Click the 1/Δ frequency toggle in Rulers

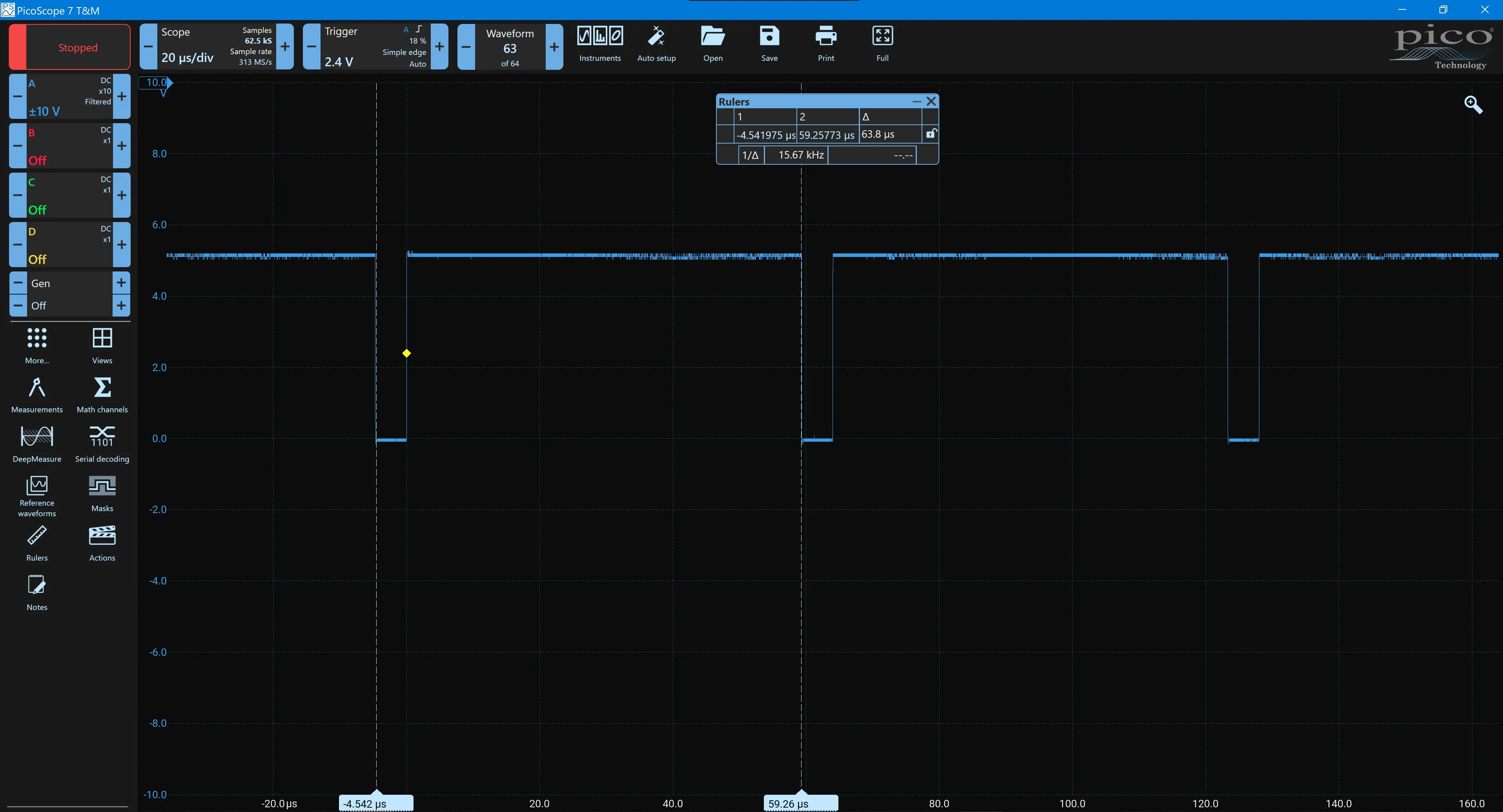click(751, 155)
